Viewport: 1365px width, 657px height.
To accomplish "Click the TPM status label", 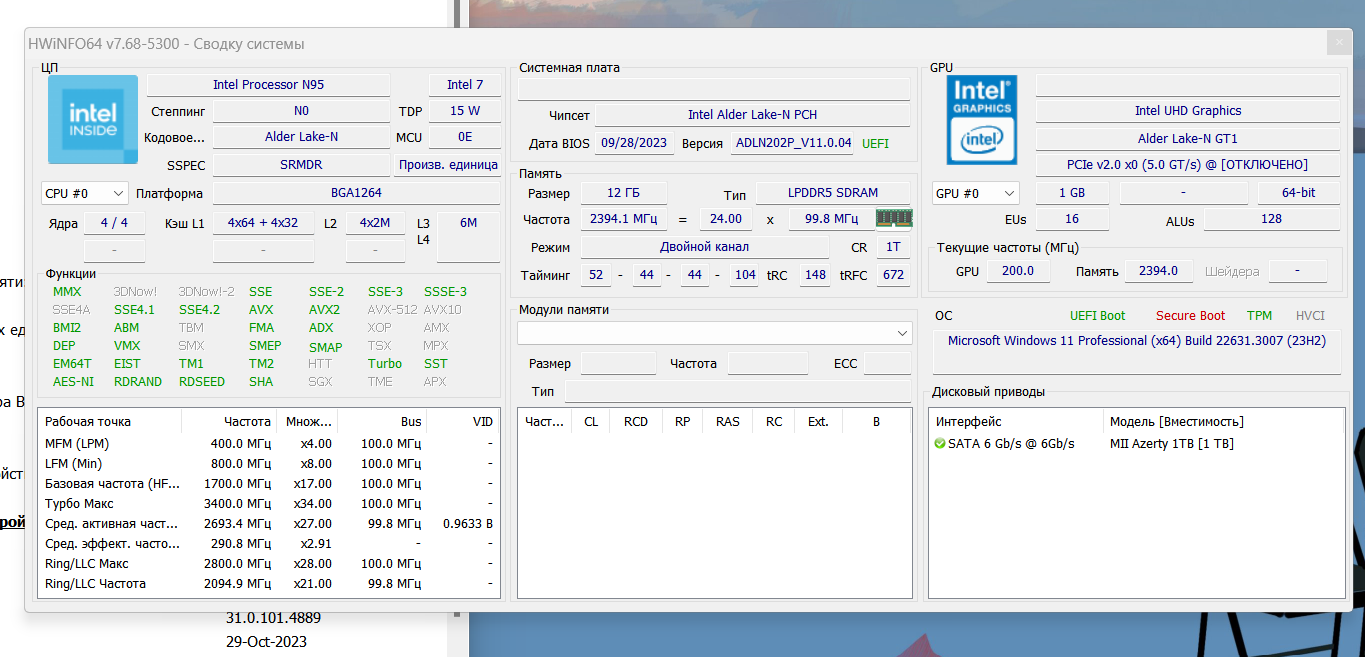I will [1259, 316].
